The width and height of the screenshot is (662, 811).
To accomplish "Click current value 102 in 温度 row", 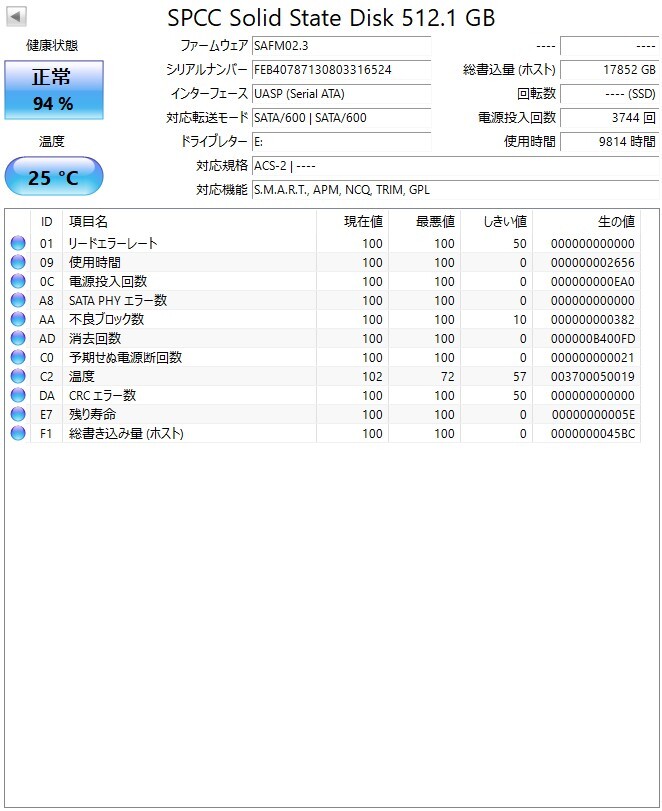I will tap(372, 376).
